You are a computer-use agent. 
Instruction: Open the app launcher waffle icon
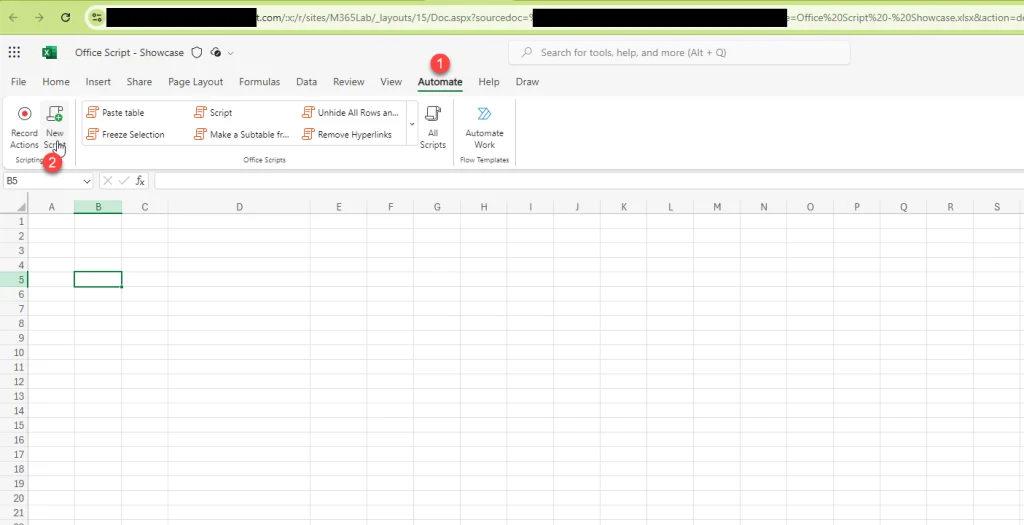pos(14,53)
